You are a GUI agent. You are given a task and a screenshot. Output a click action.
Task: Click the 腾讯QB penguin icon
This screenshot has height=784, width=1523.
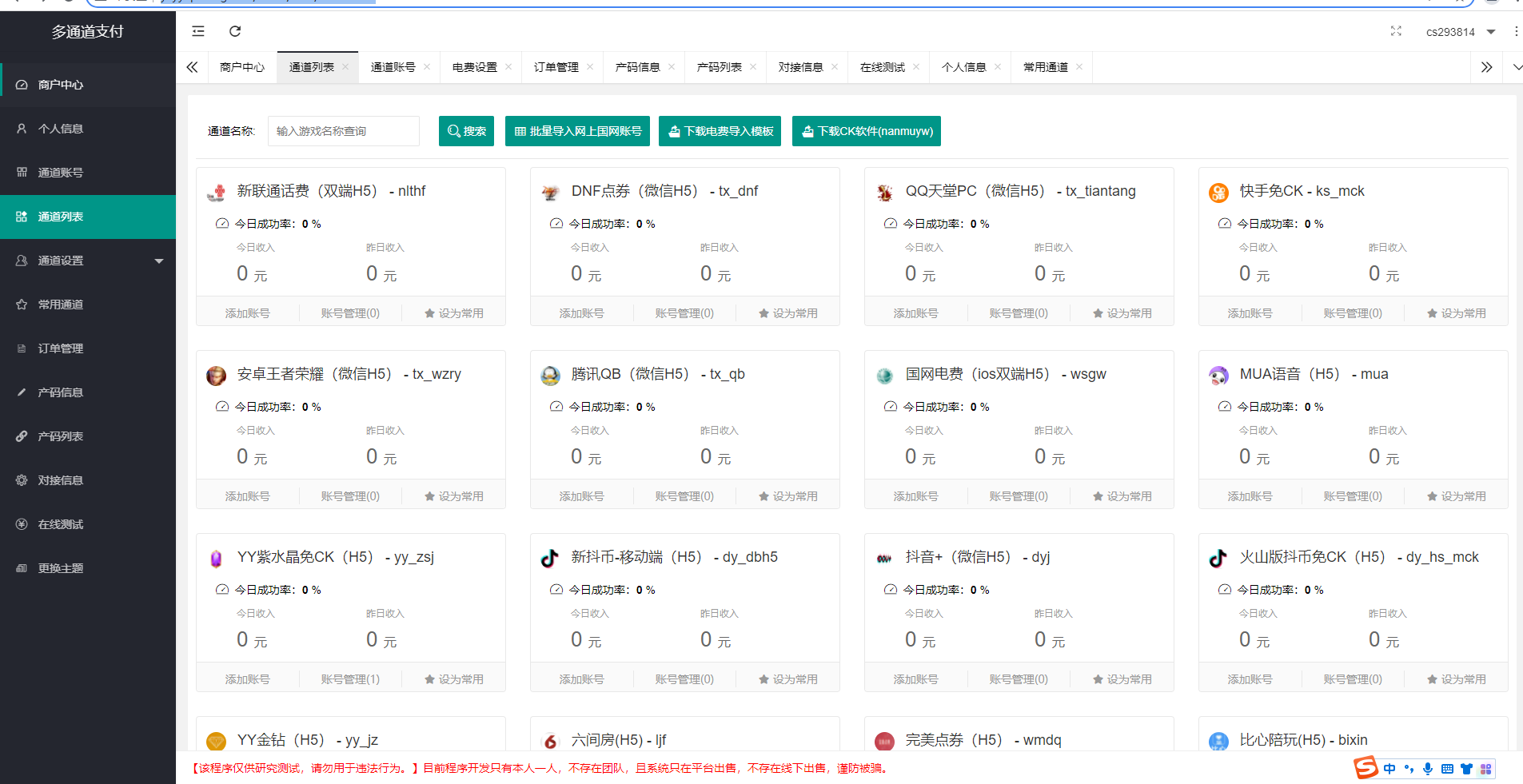point(550,375)
